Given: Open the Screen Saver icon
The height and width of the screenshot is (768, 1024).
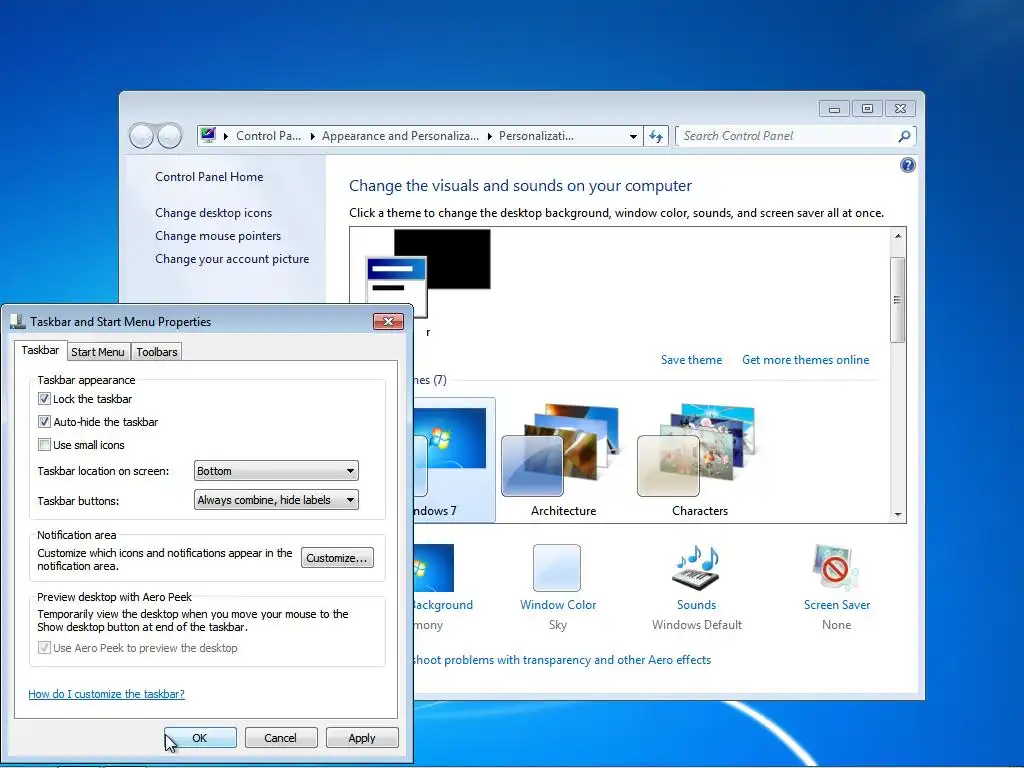Looking at the screenshot, I should [836, 568].
